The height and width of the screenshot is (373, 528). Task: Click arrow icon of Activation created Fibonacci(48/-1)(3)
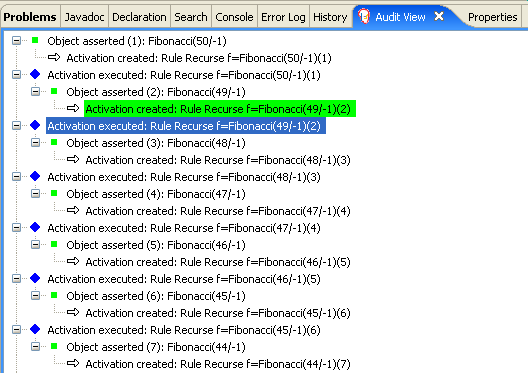coord(73,159)
